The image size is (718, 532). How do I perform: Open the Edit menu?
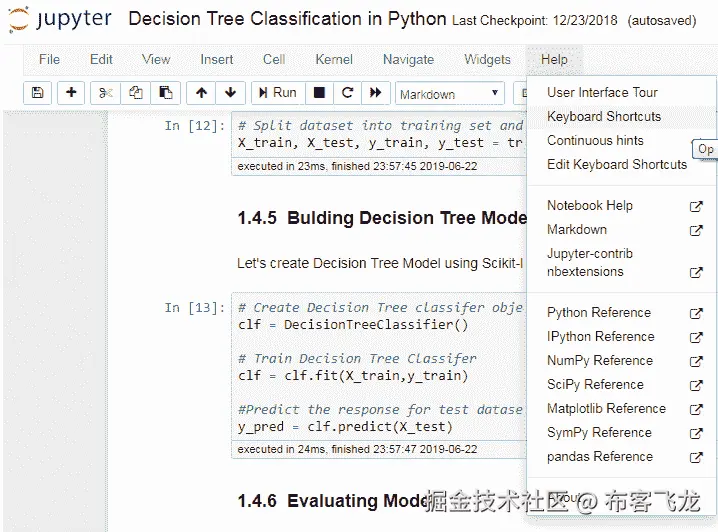[x=101, y=60]
